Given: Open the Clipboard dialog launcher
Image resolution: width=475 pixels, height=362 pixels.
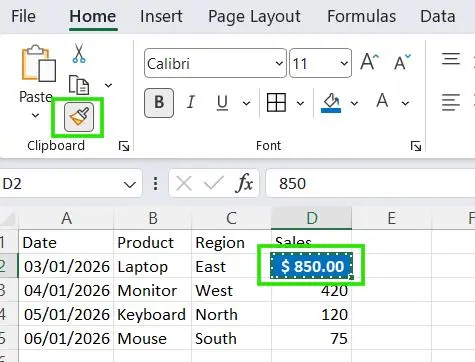Looking at the screenshot, I should click(x=124, y=146).
